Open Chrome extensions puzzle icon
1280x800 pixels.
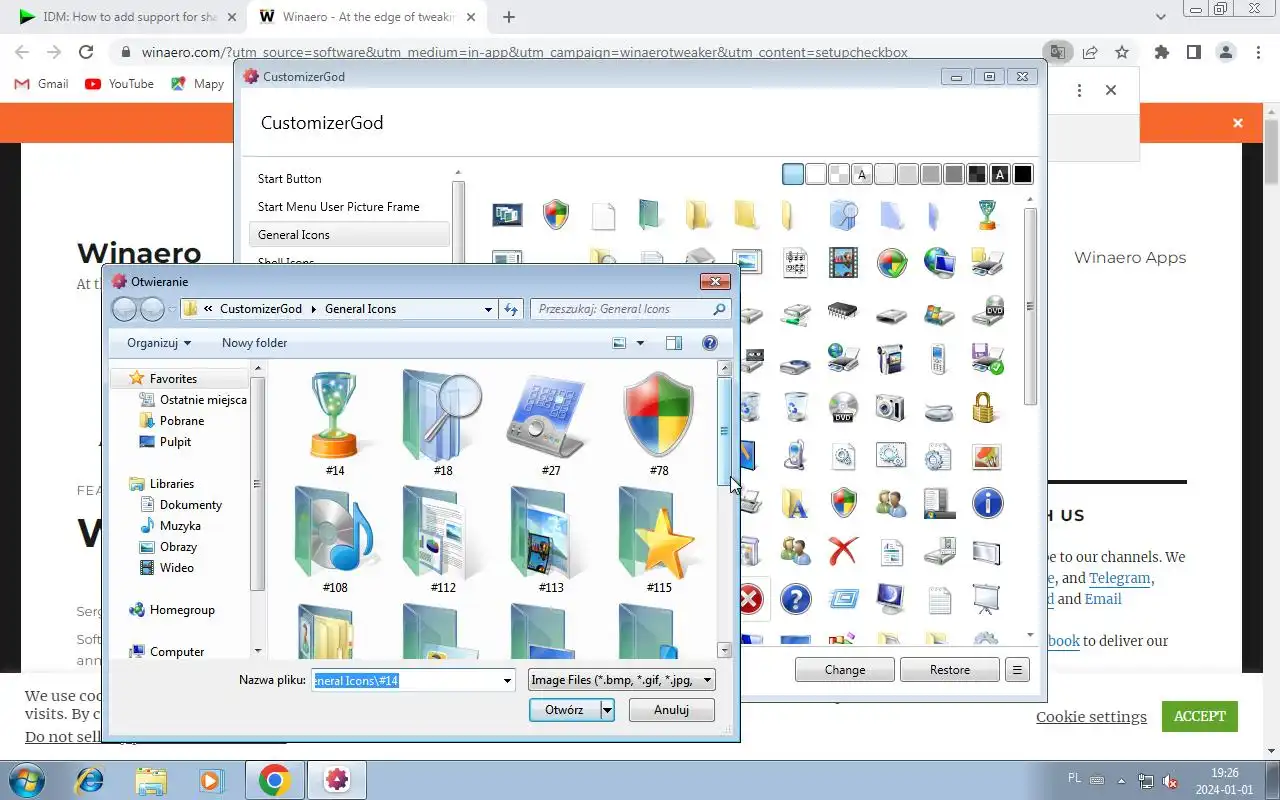tap(1161, 52)
